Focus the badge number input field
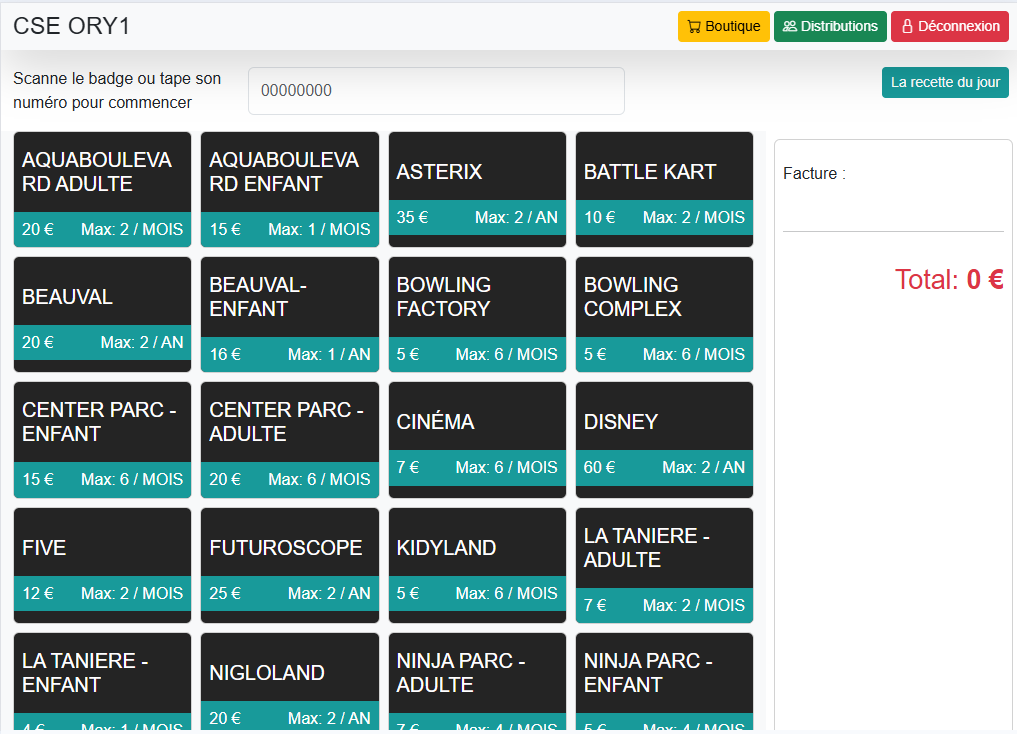Screen dimensions: 1017x734 pyautogui.click(x=436, y=91)
